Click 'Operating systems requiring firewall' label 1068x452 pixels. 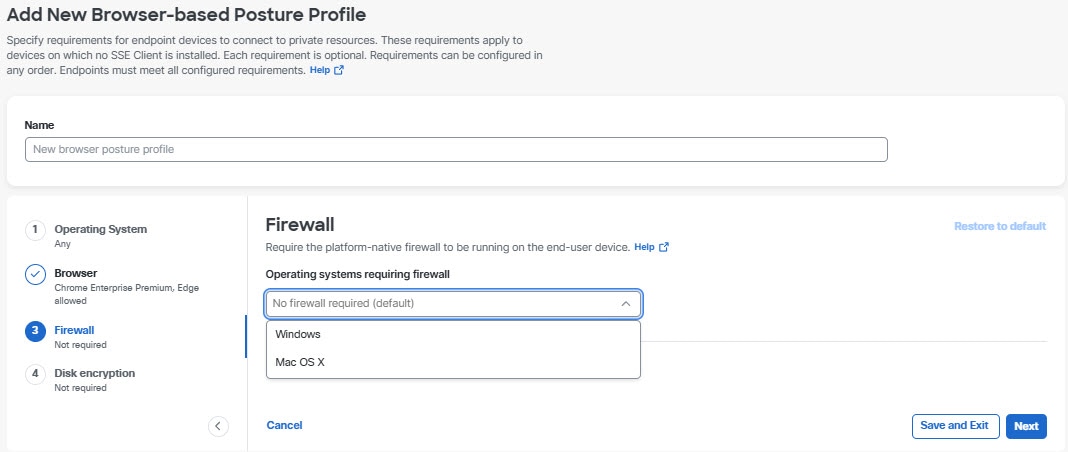click(358, 274)
